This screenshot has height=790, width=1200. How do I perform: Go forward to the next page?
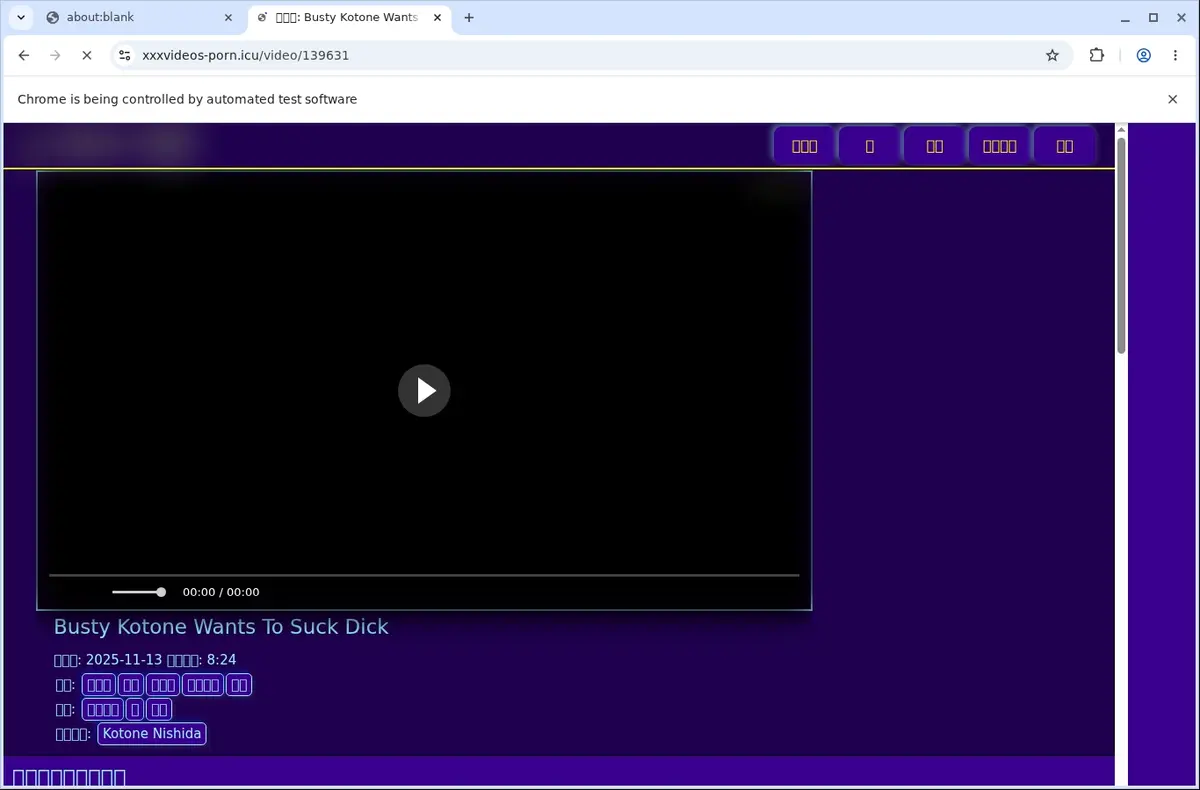point(55,56)
